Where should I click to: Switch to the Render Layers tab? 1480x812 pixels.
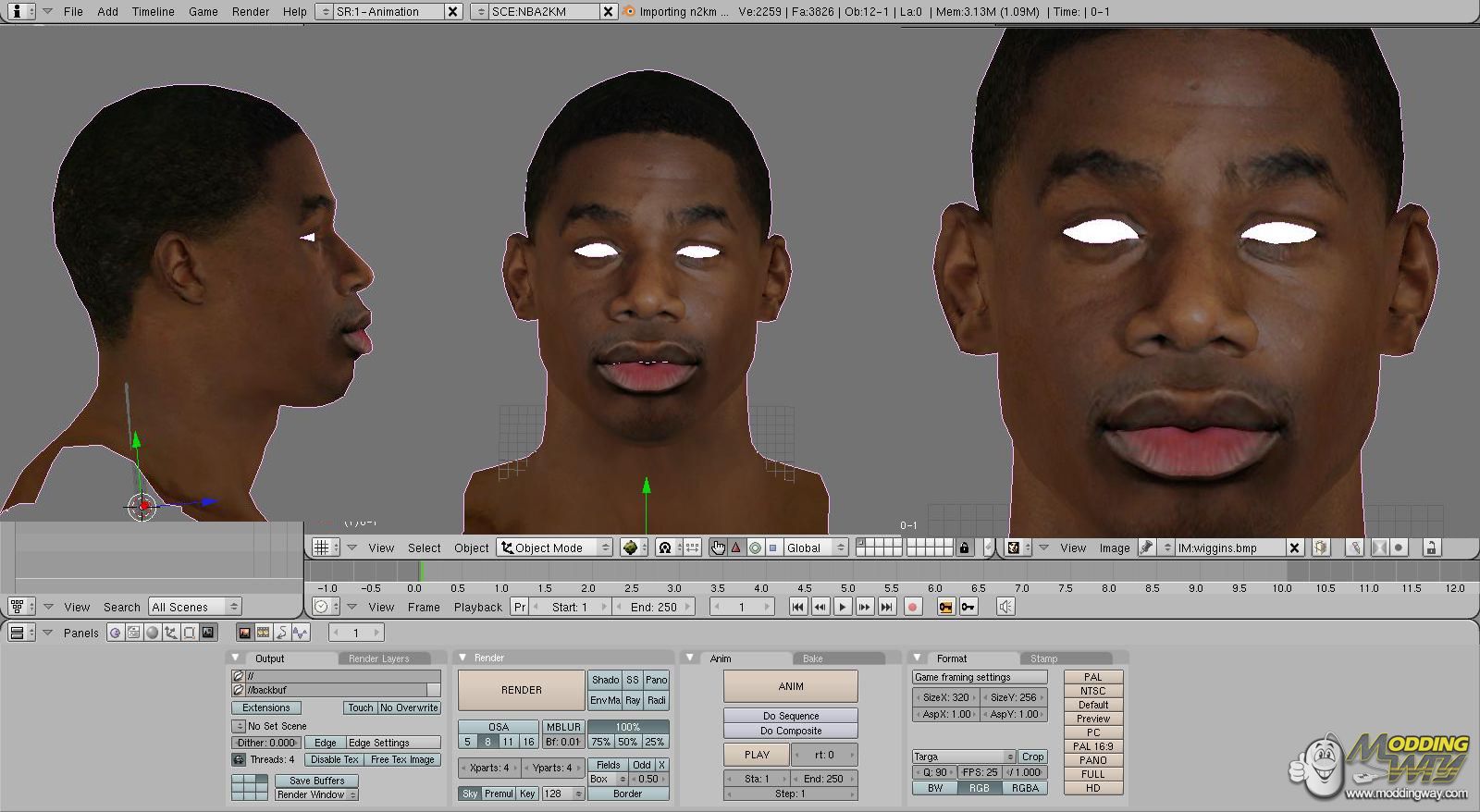coord(378,658)
